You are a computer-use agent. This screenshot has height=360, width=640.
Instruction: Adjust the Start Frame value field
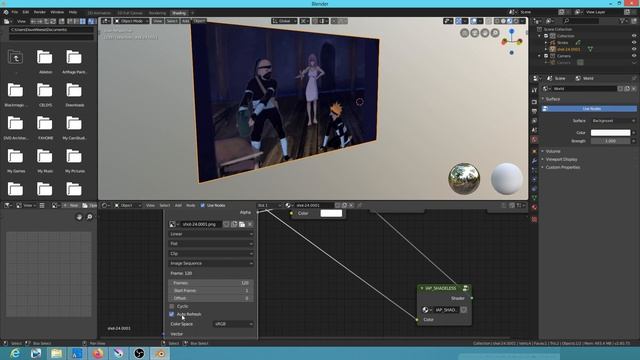211,291
